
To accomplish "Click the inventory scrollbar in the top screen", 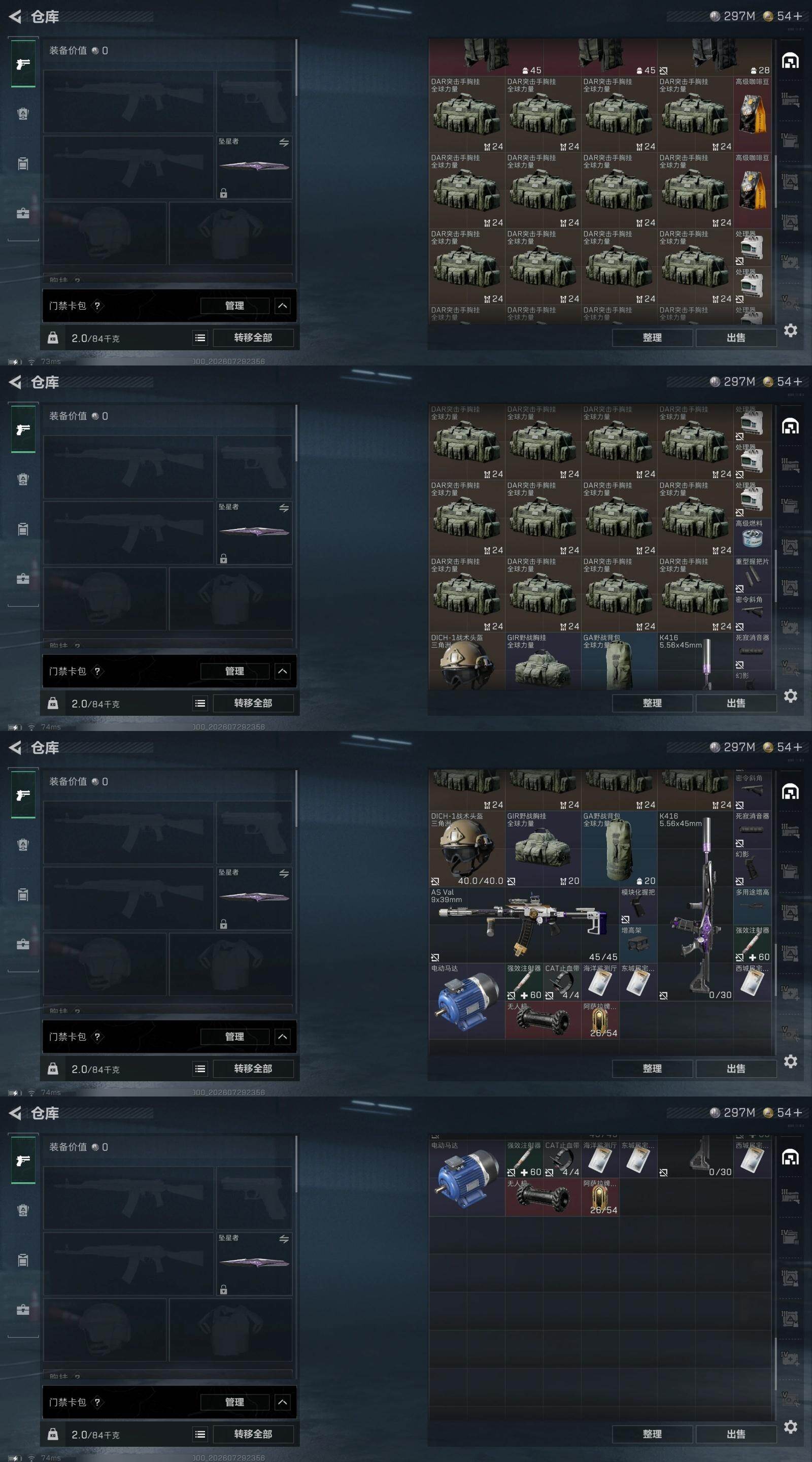I will [x=775, y=181].
